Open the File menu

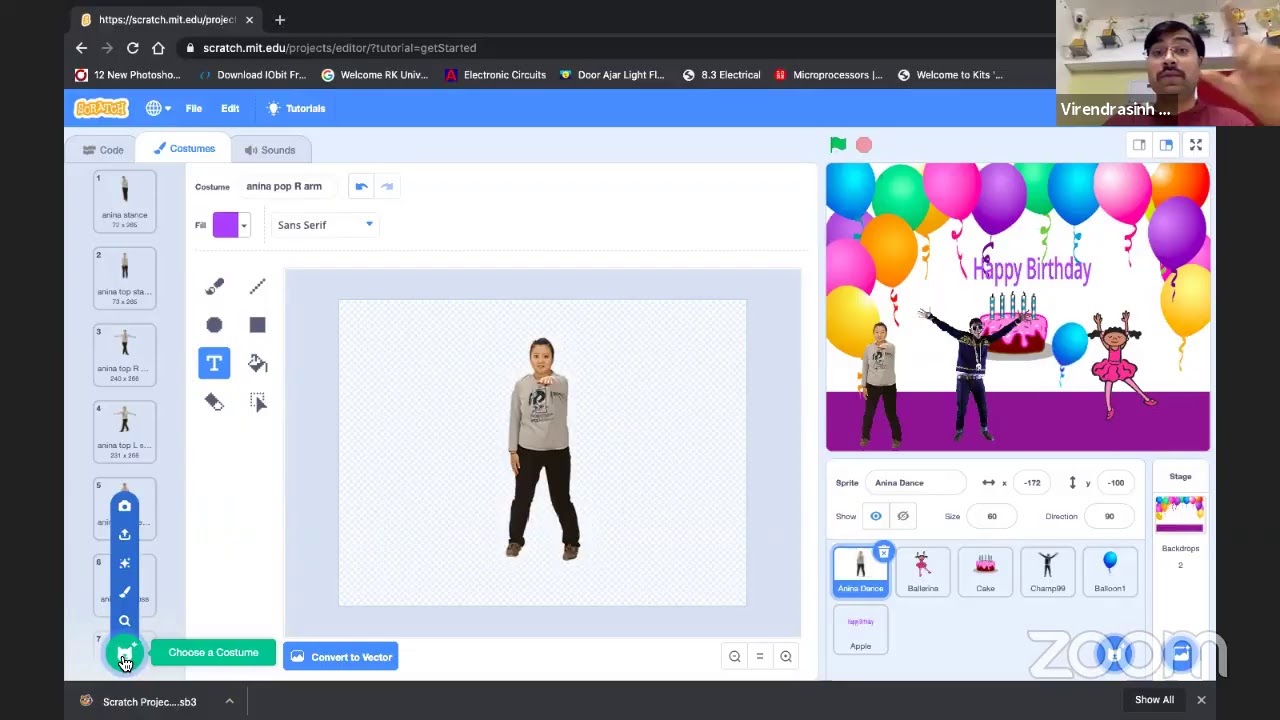coord(194,108)
